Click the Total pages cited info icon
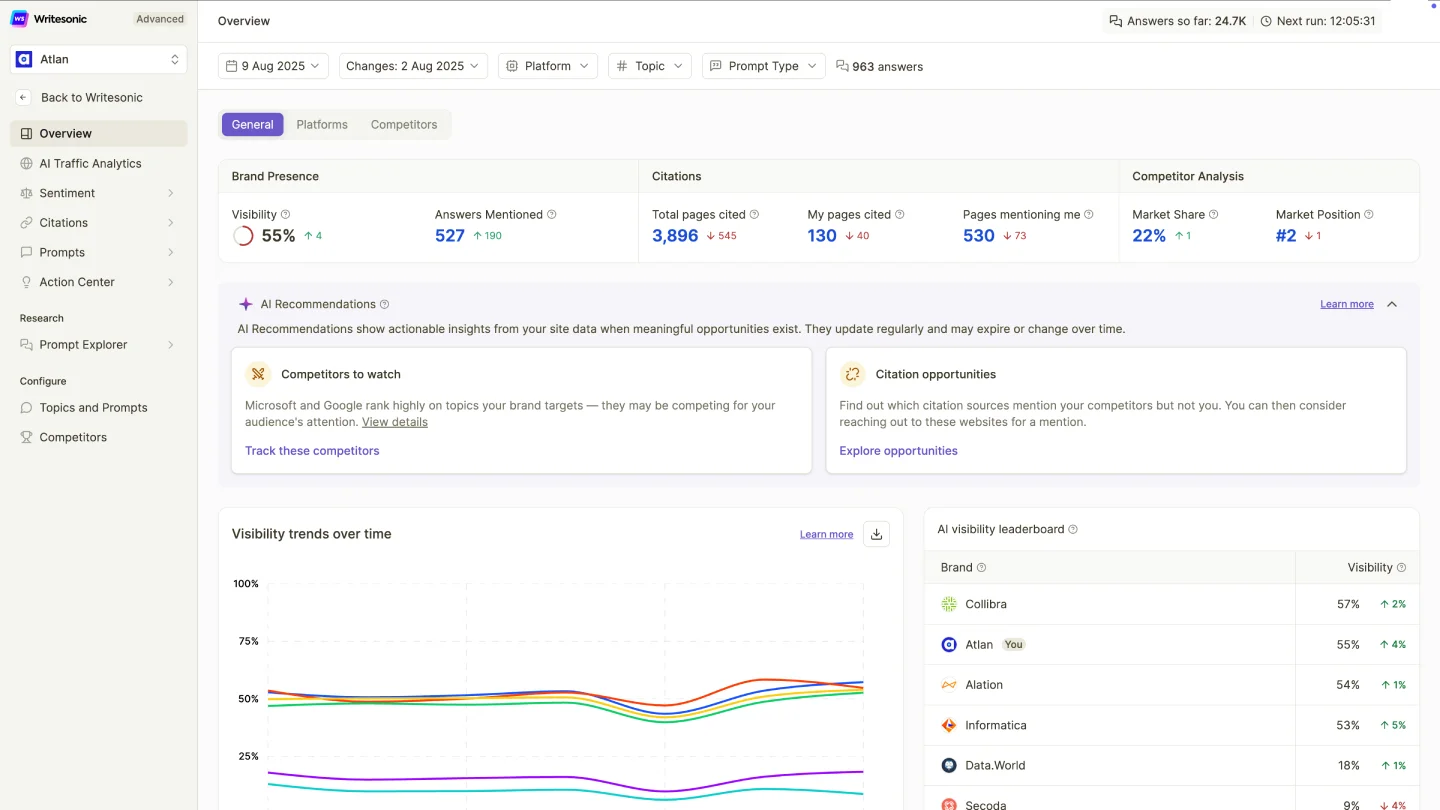This screenshot has height=810, width=1440. click(754, 214)
